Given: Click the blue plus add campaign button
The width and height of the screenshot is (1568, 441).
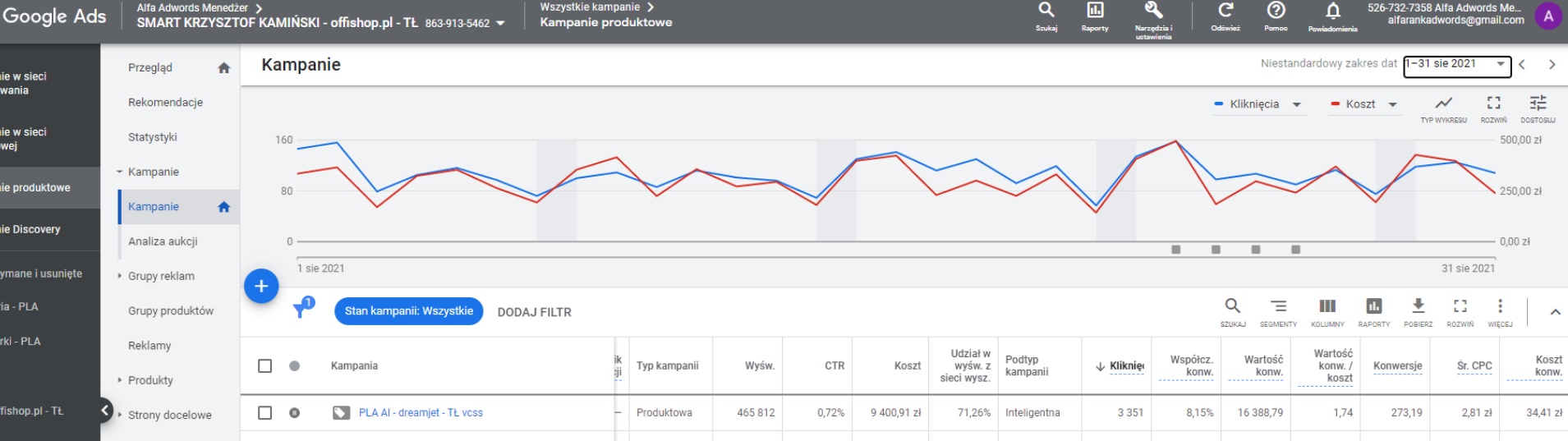Looking at the screenshot, I should coord(261,286).
